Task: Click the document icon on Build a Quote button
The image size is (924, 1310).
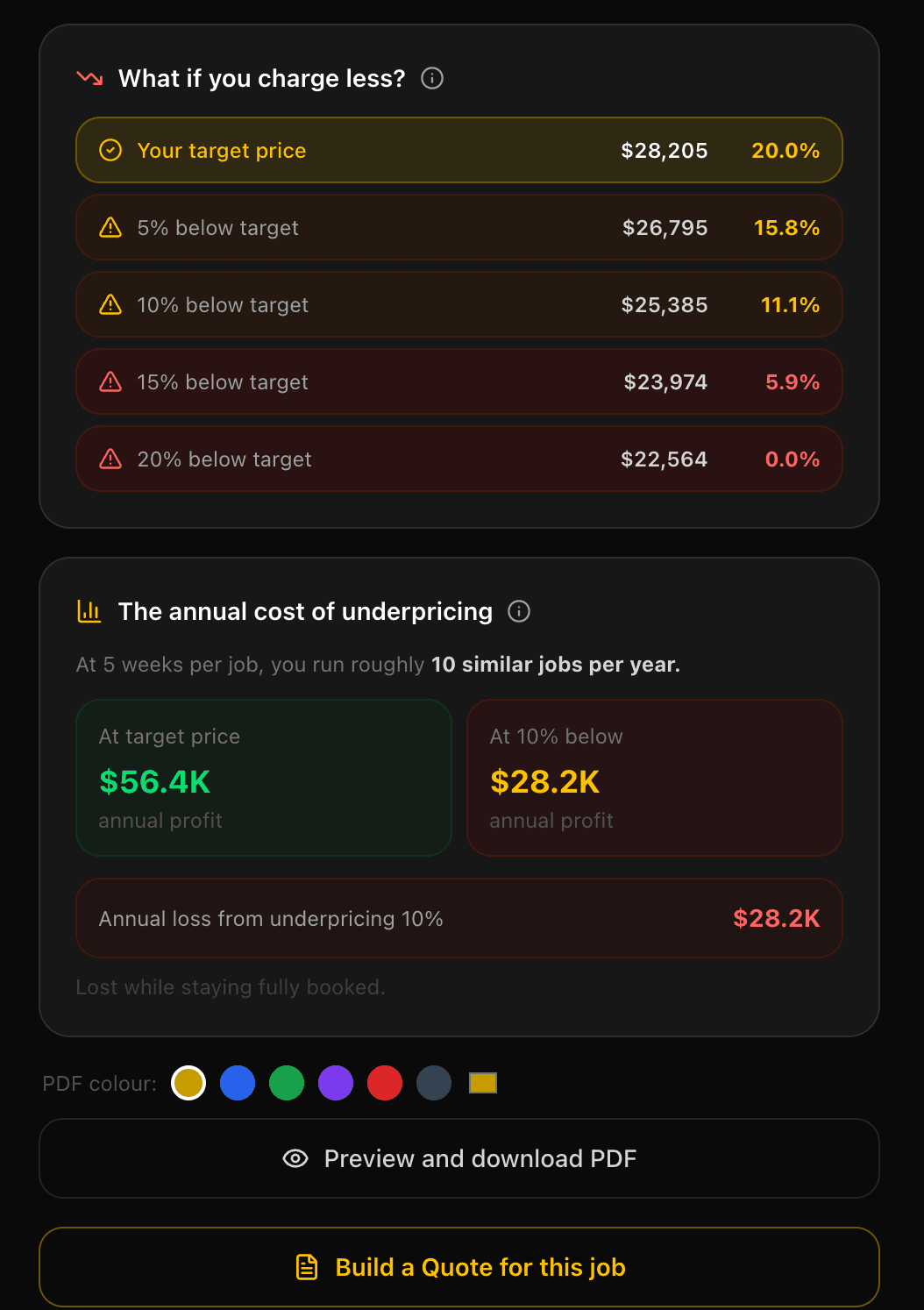Action: 307,1267
